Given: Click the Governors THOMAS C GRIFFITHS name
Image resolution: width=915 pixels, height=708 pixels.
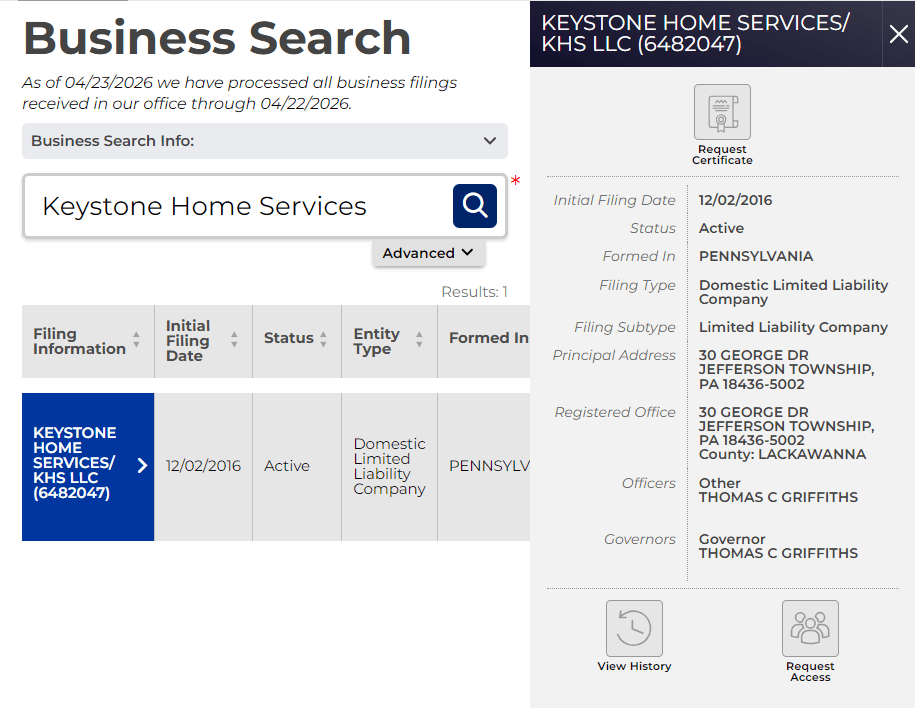Looking at the screenshot, I should 778,553.
